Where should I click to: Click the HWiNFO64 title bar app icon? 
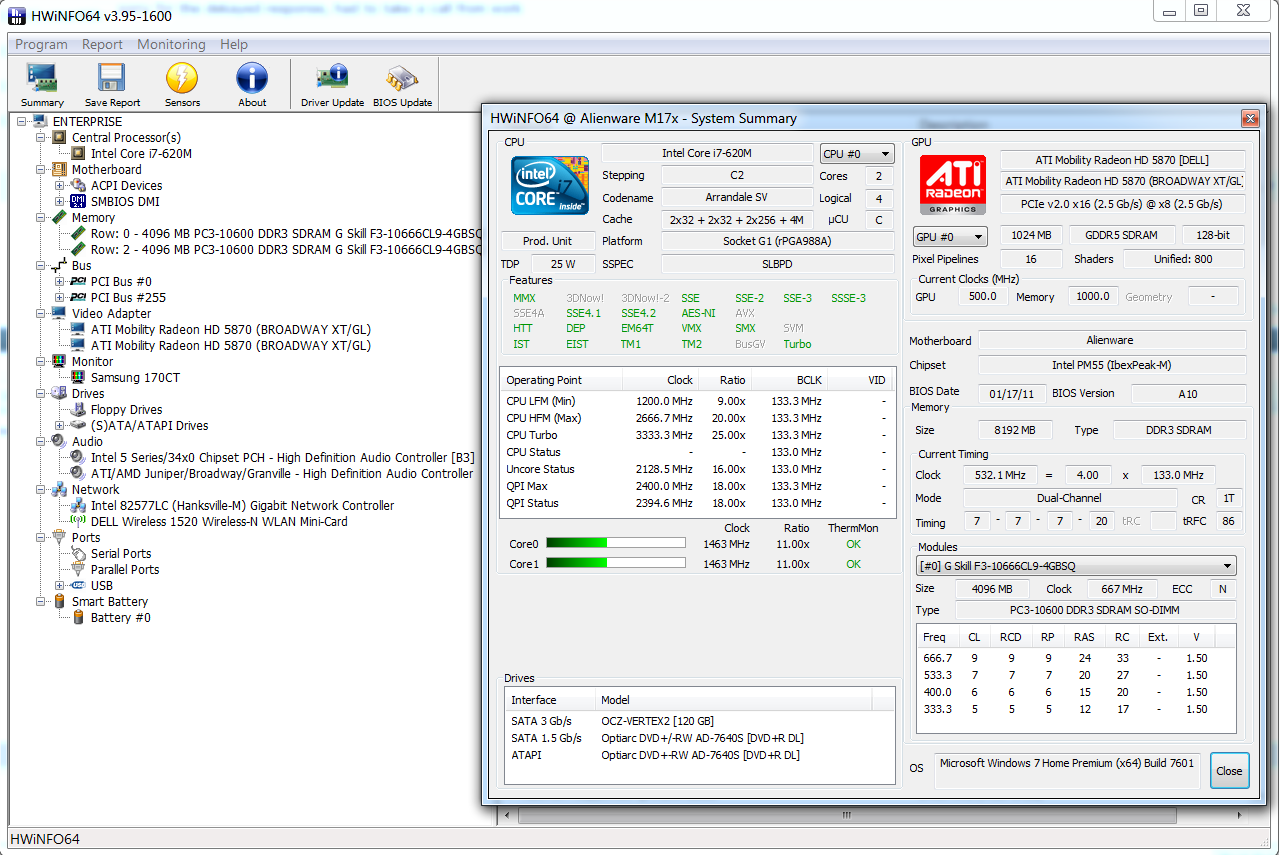click(16, 16)
